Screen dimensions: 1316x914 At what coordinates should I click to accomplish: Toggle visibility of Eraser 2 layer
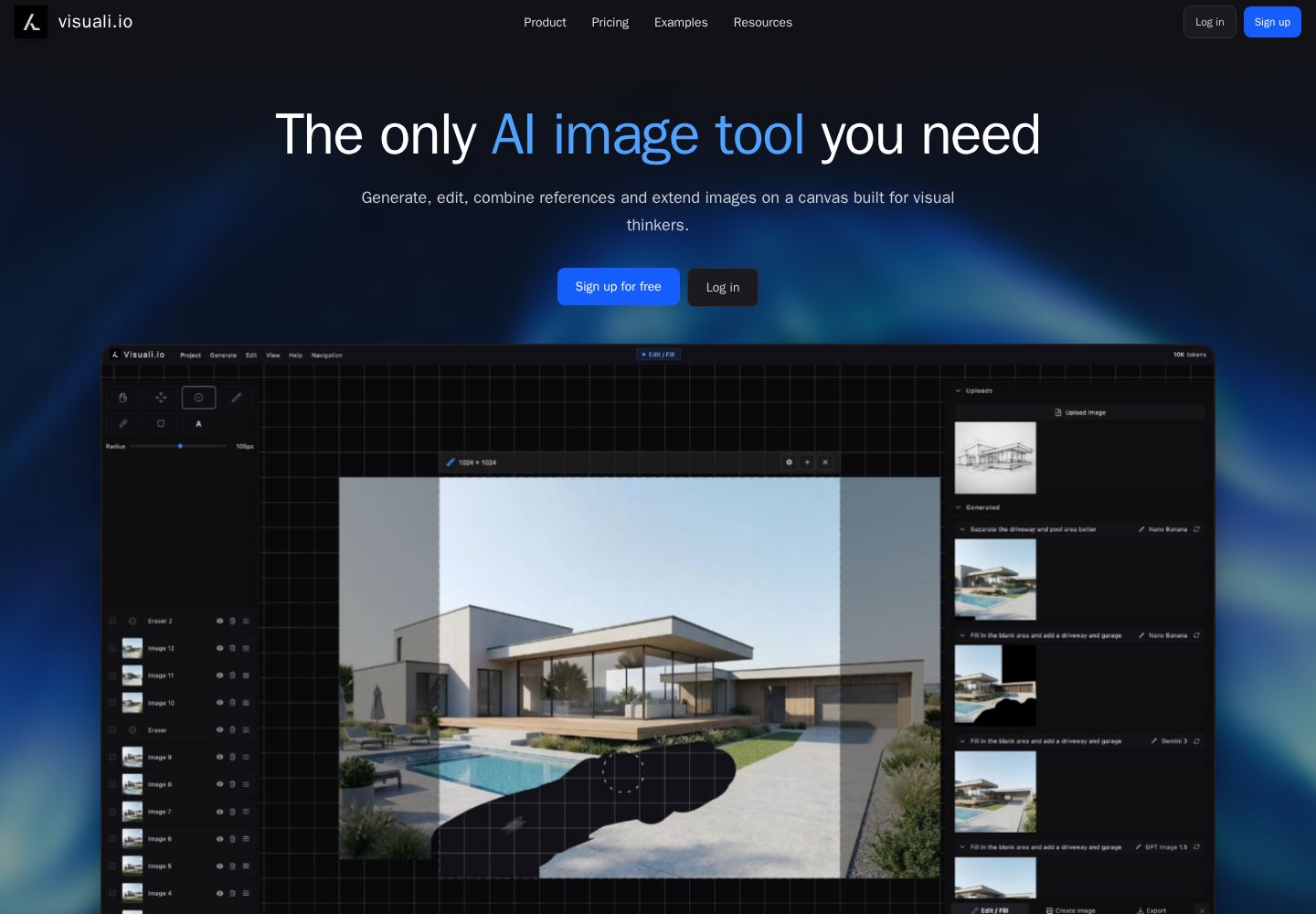tap(219, 622)
